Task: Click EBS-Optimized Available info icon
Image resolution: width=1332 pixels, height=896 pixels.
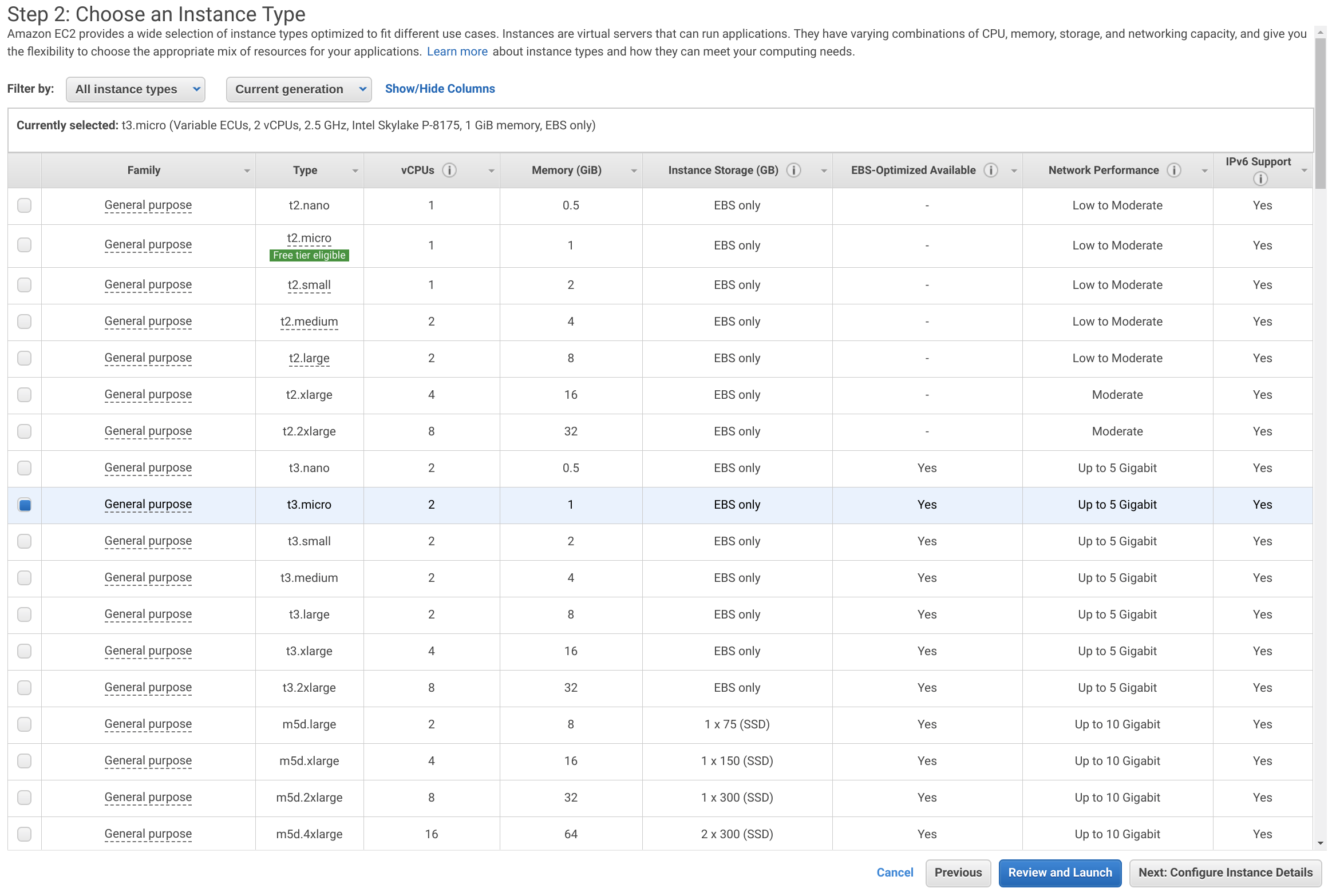Action: point(991,171)
